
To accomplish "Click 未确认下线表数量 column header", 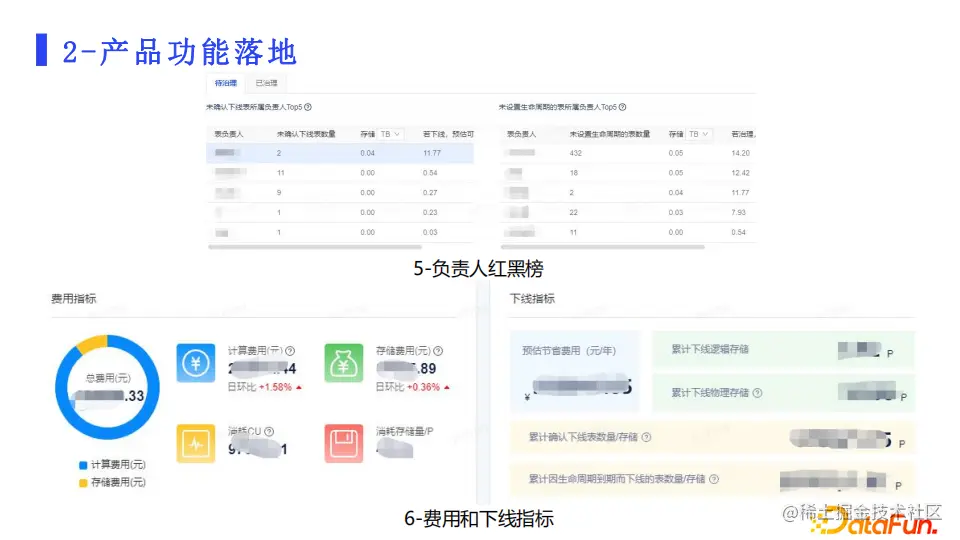I will point(306,134).
